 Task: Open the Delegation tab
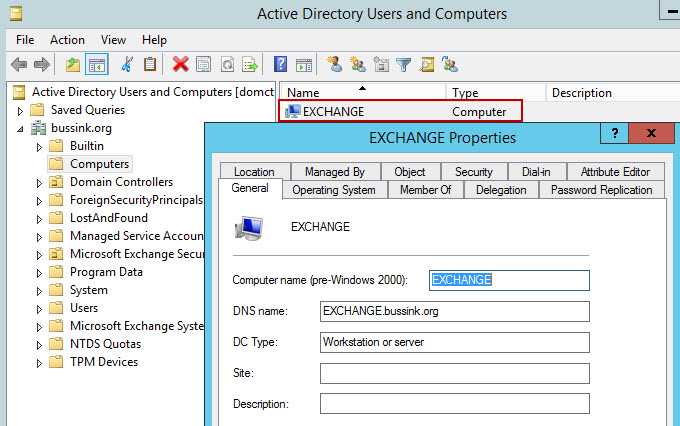pos(501,190)
